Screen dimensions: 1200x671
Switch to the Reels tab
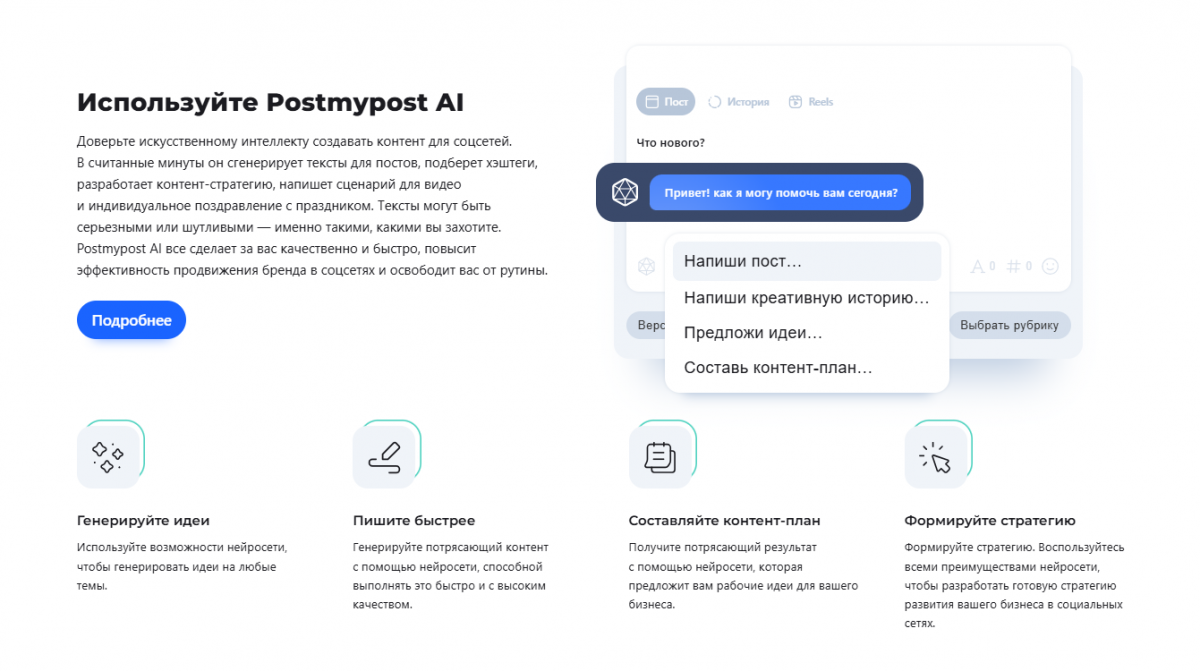click(x=811, y=102)
